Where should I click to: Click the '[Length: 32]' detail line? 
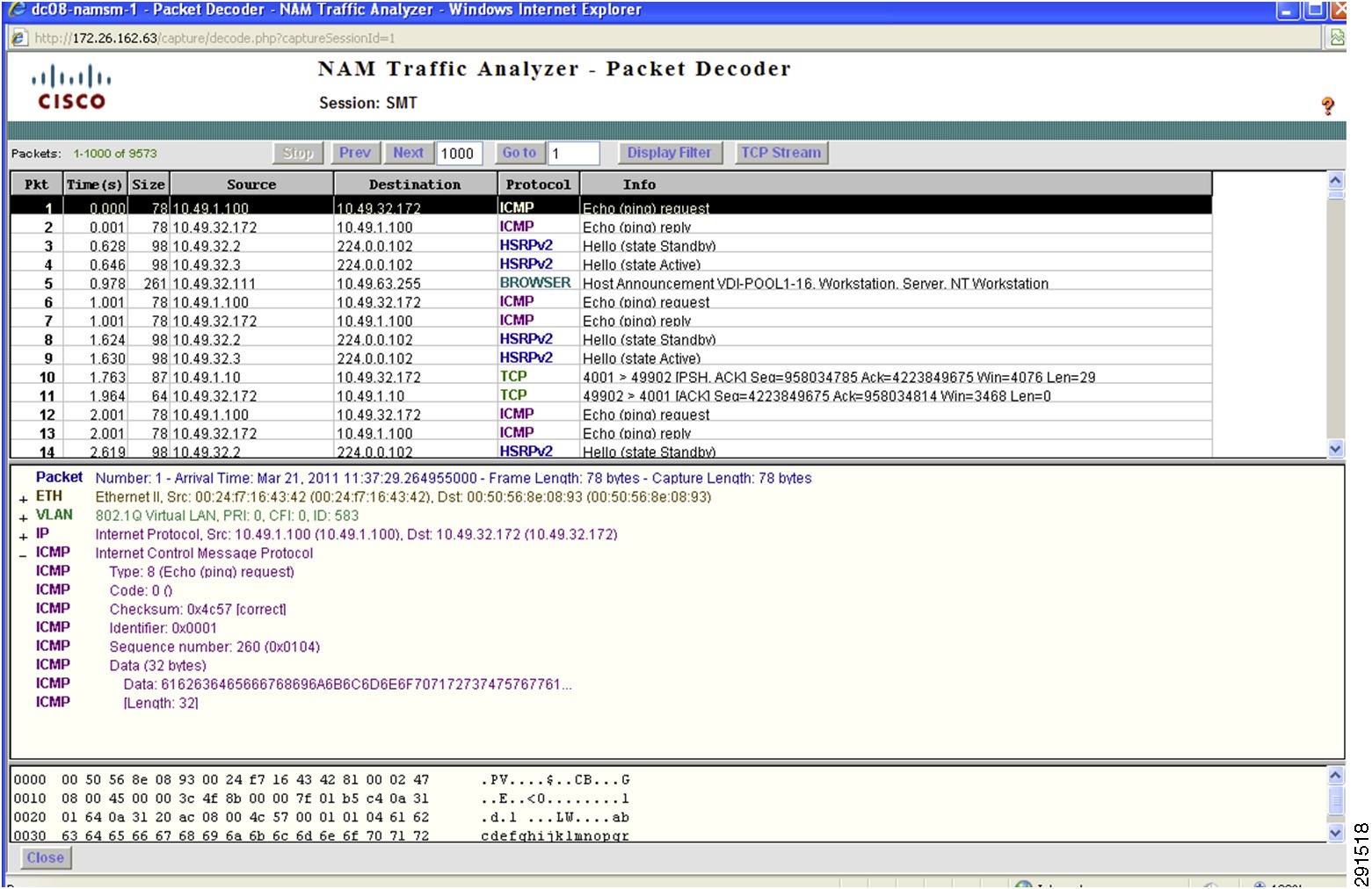161,704
